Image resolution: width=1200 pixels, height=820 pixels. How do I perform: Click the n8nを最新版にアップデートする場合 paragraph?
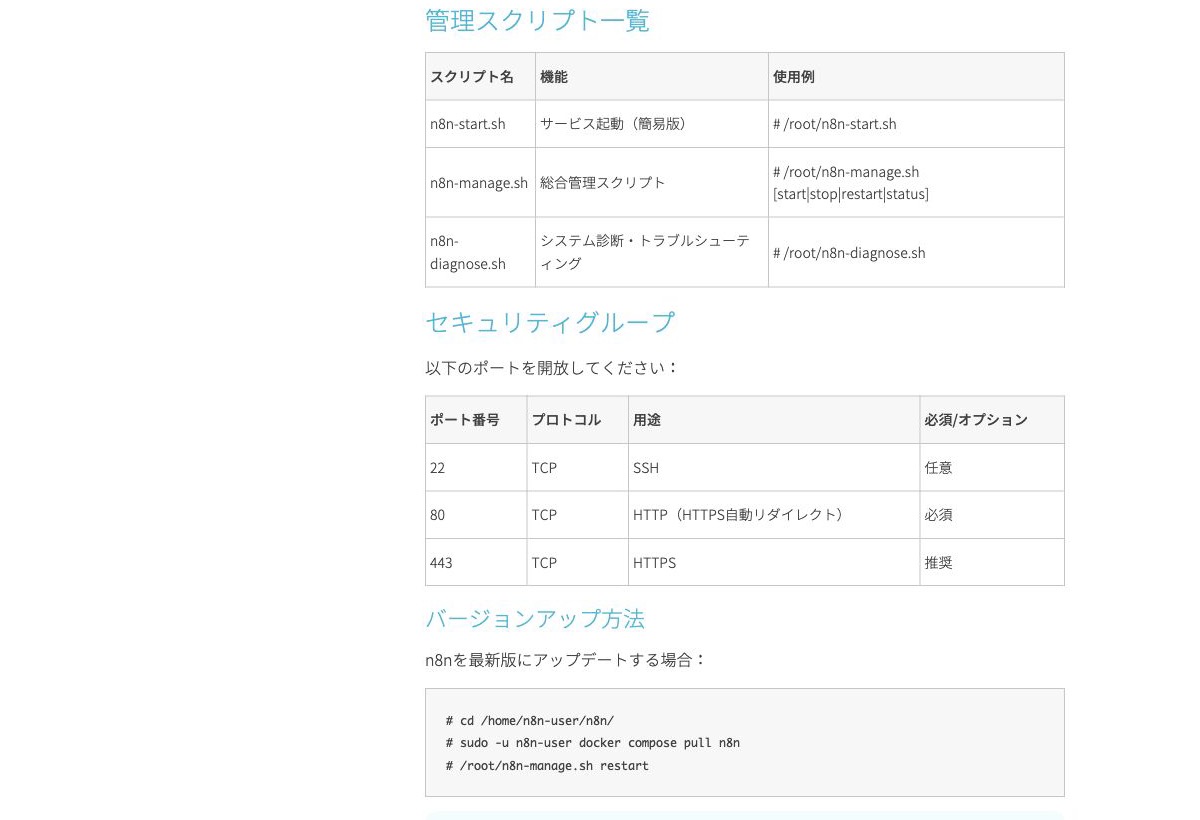point(566,660)
